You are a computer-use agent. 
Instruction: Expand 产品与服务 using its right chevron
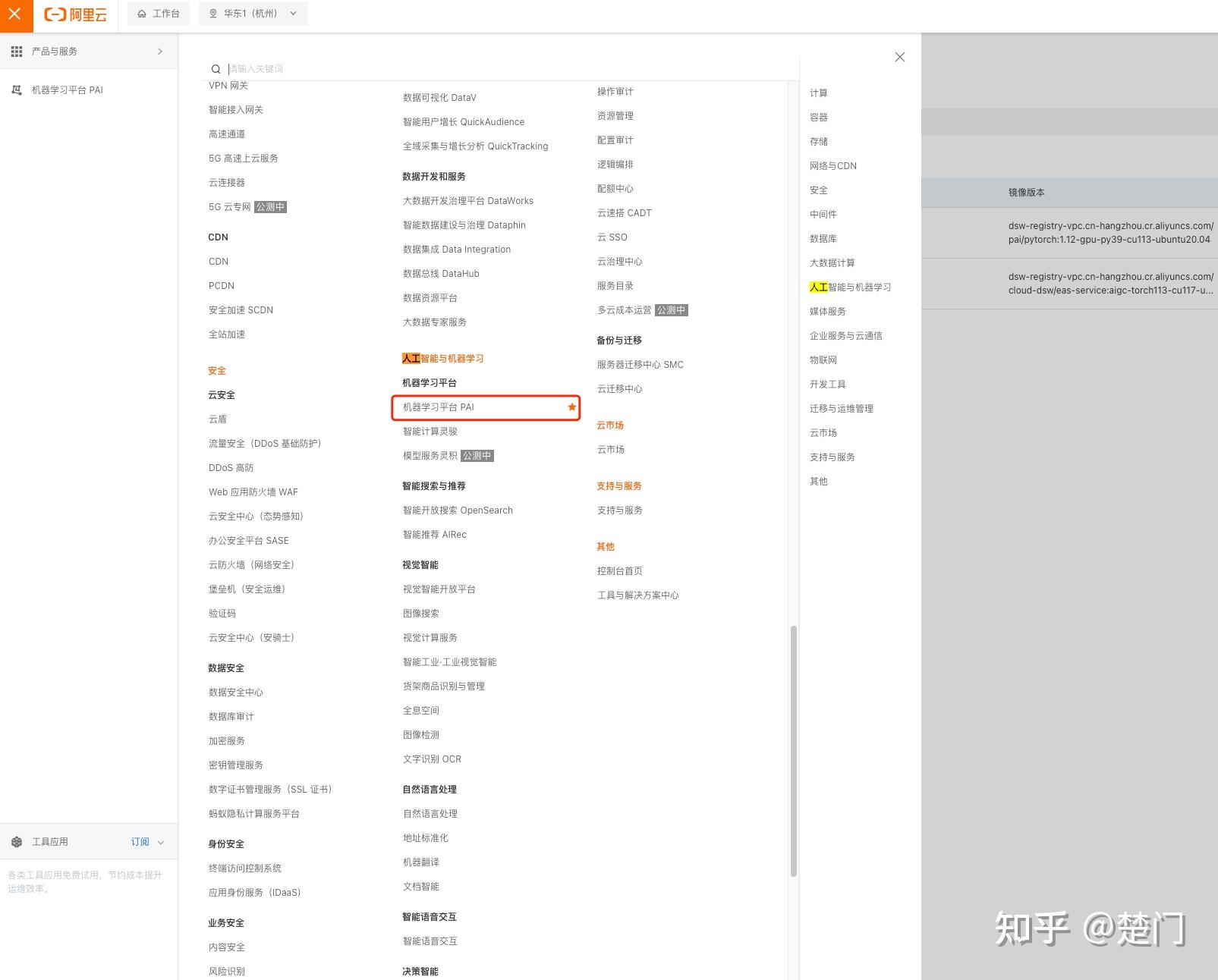159,51
